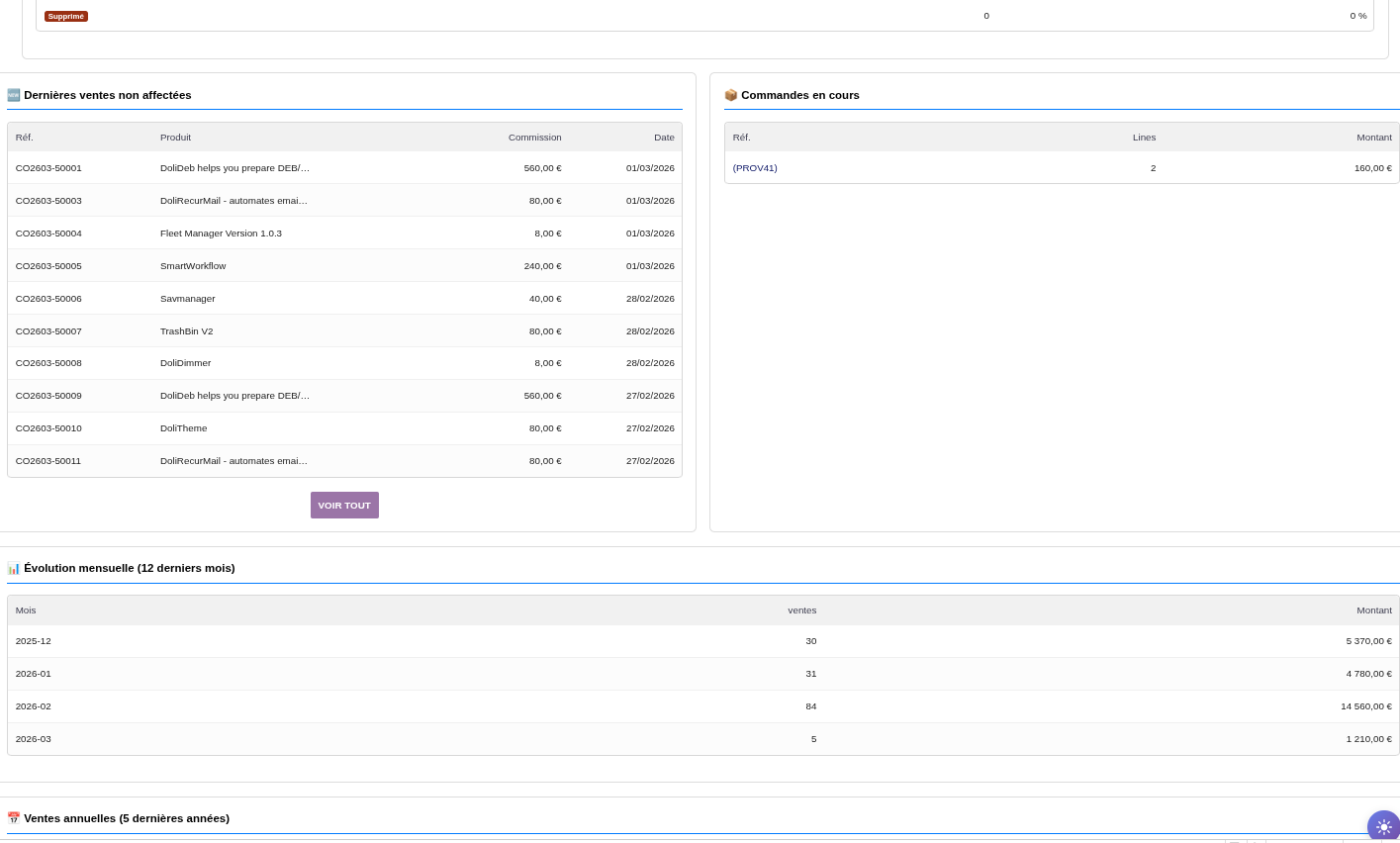The height and width of the screenshot is (843, 1400).
Task: Select the CO2603-50001 sale reference
Action: coord(48,168)
